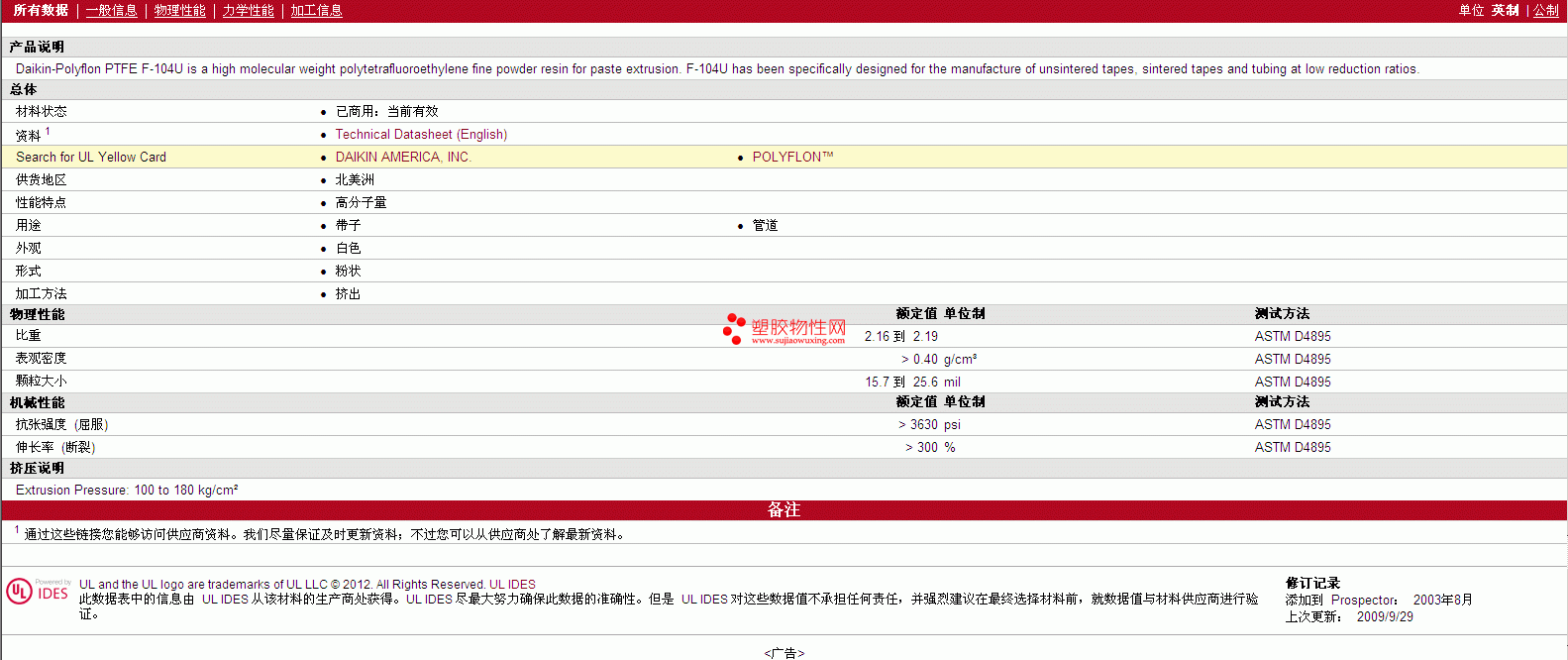Click the 挤压说明 section header
This screenshot has height=660, width=1568.
pos(38,468)
